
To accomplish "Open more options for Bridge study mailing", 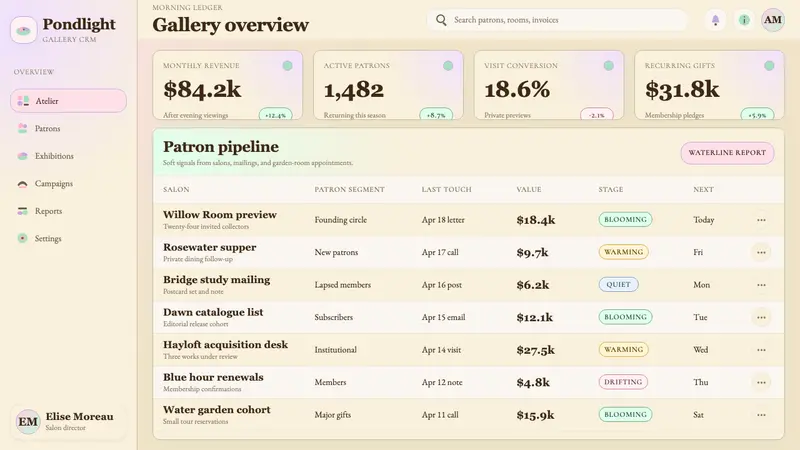I will click(761, 285).
